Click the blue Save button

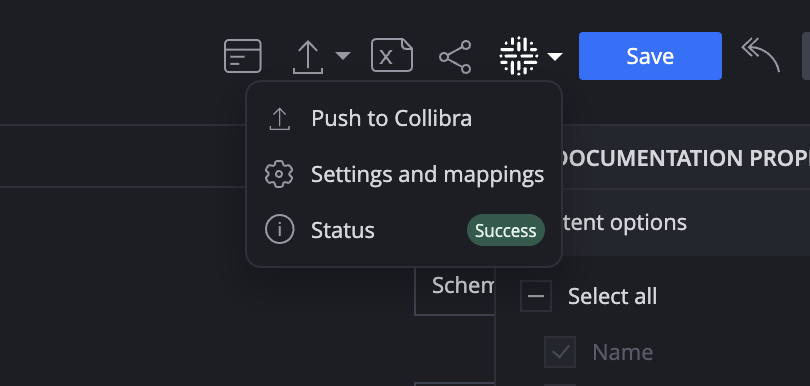tap(650, 56)
